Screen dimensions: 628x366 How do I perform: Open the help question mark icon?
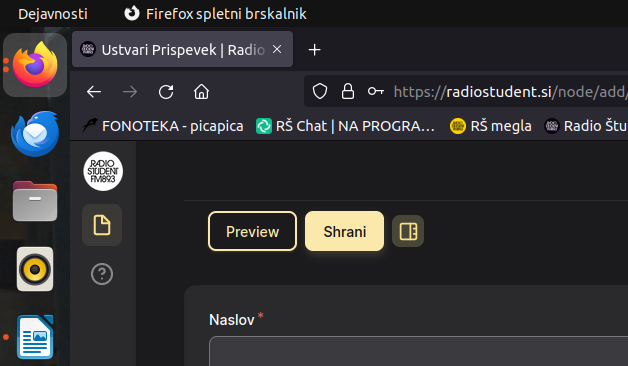[x=102, y=274]
